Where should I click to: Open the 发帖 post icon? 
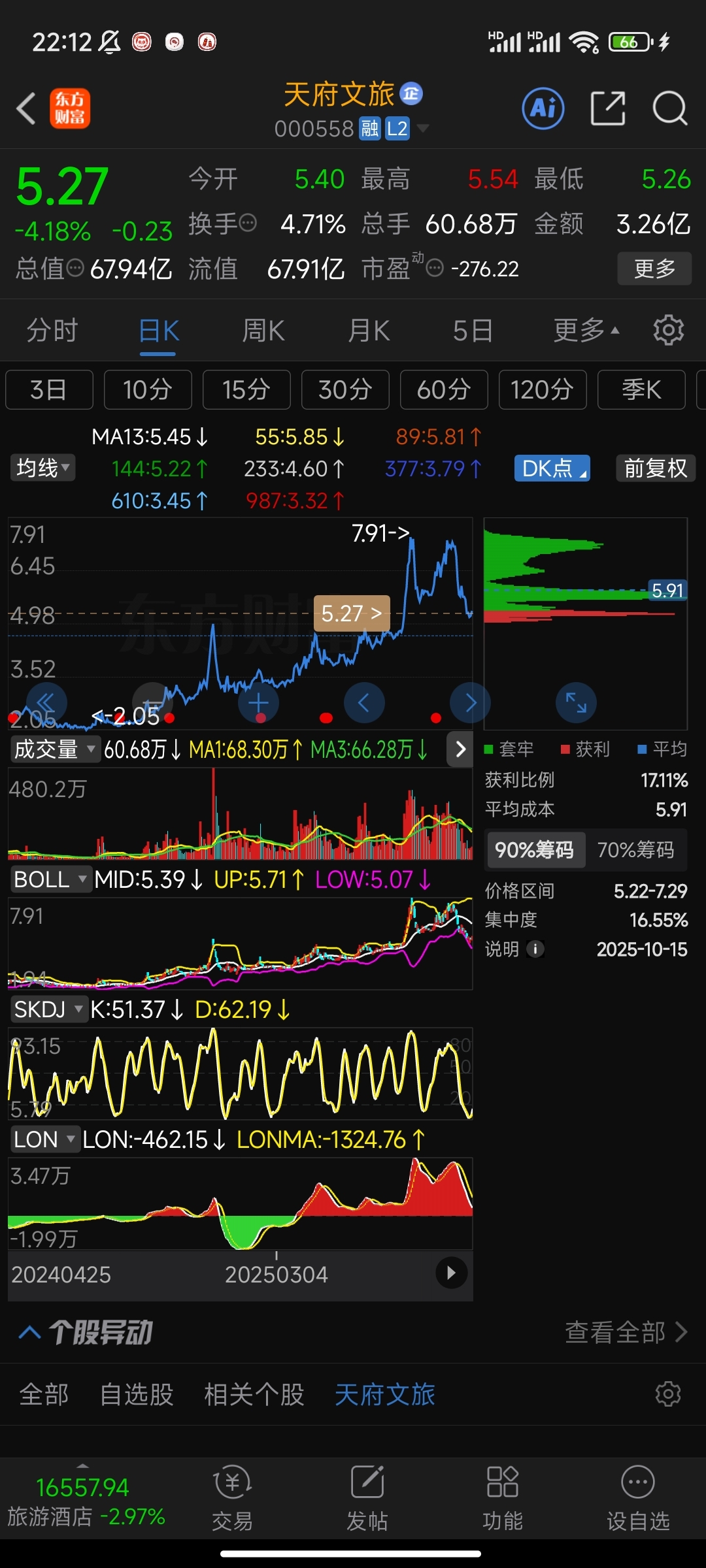(x=367, y=1499)
